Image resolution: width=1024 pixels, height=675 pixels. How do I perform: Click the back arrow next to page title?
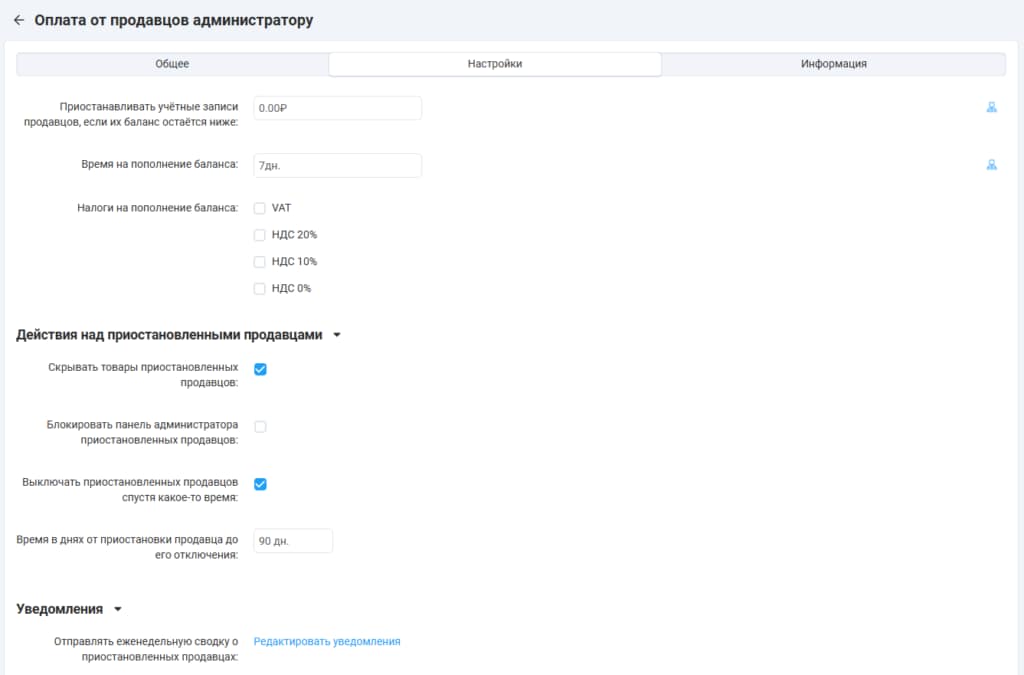pos(18,20)
